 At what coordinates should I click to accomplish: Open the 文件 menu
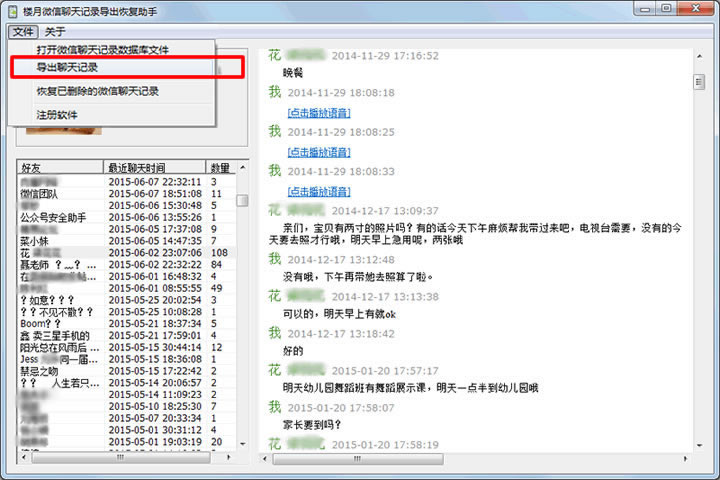(x=22, y=32)
